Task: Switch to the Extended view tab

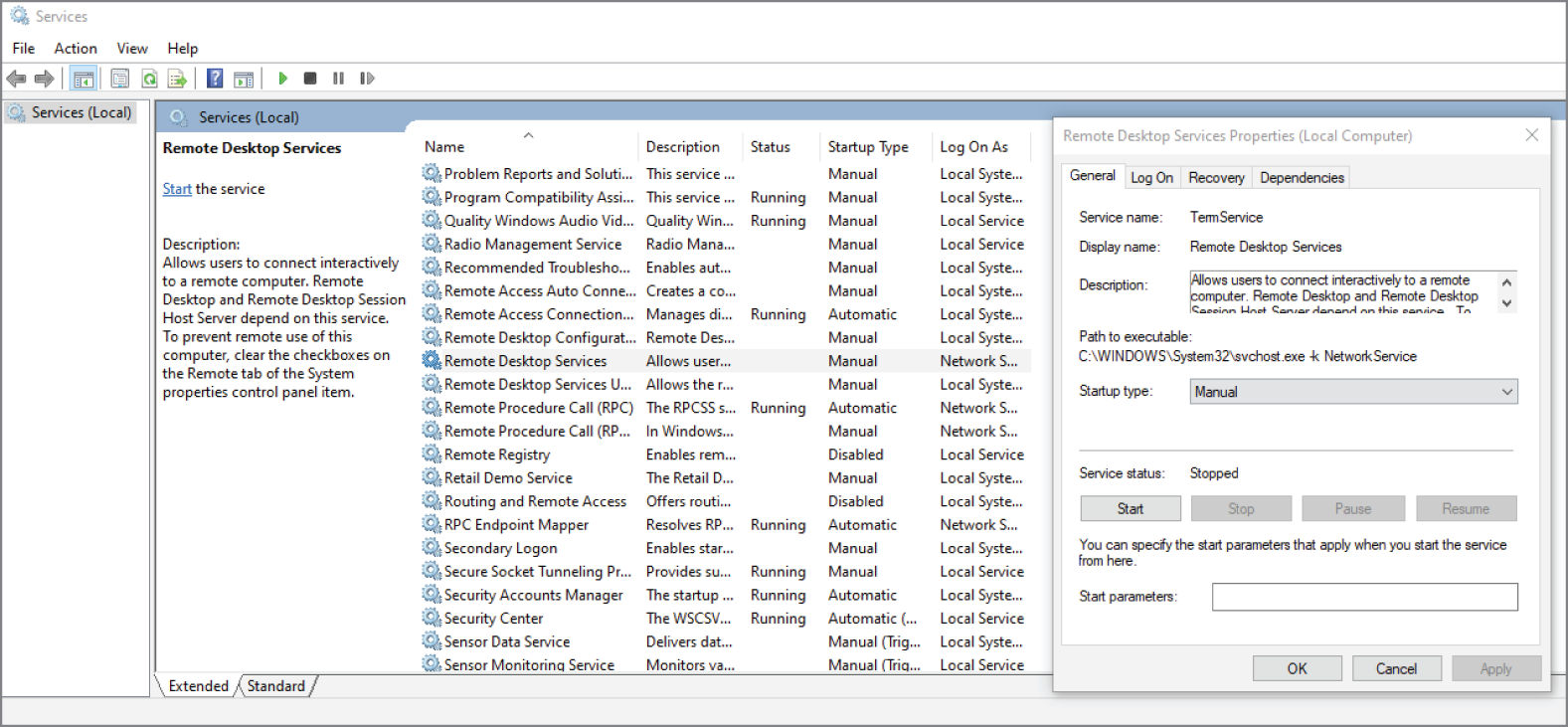Action: 199,686
